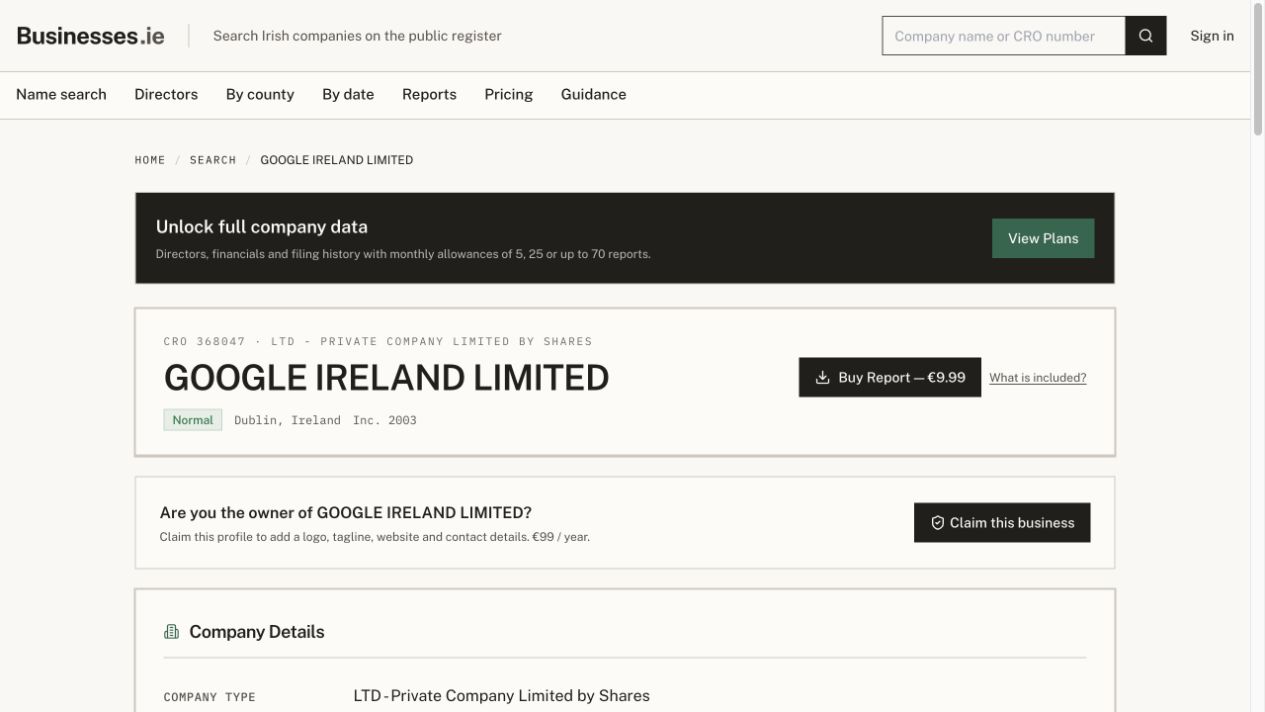This screenshot has height=712, width=1265.
Task: Open the Businesses.ie home logo
Action: tap(90, 36)
